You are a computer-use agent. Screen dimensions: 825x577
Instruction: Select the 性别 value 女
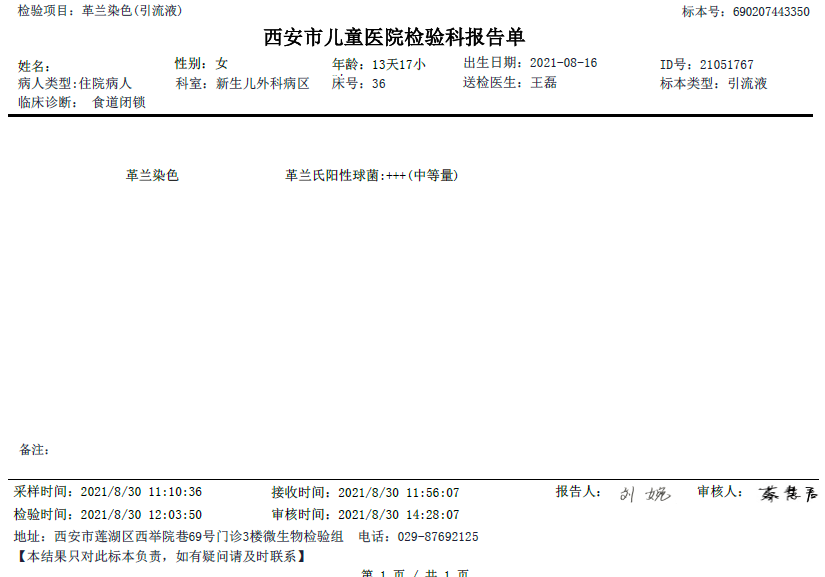[x=221, y=61]
